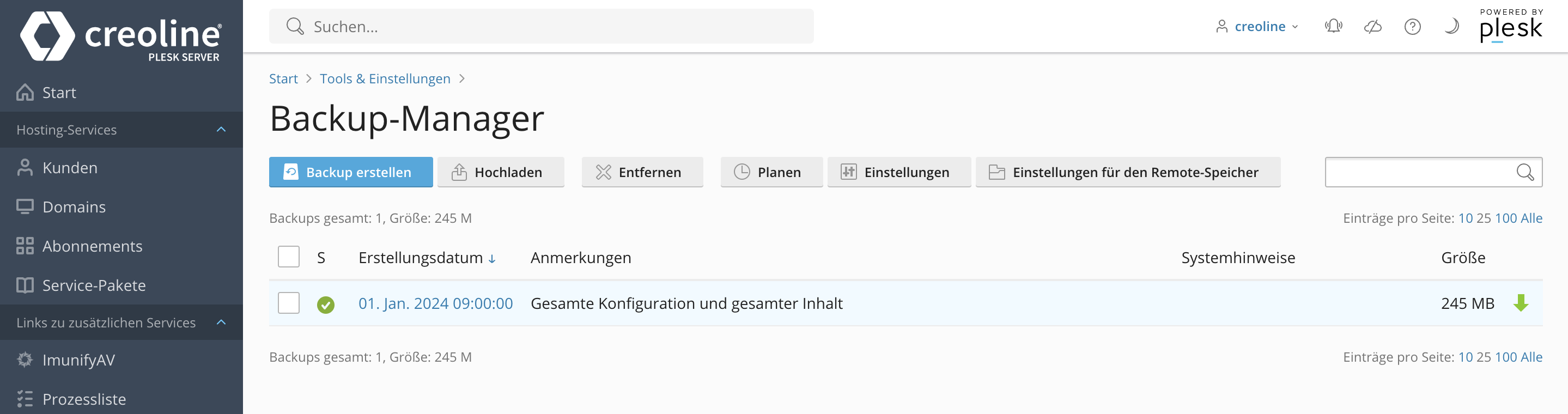Toggle dark mode with the moon icon
Viewport: 1568px width, 414px height.
1451,26
